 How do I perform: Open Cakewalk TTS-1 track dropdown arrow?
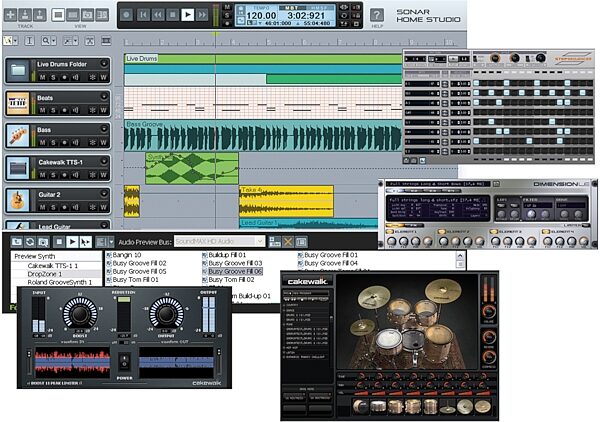click(x=103, y=161)
